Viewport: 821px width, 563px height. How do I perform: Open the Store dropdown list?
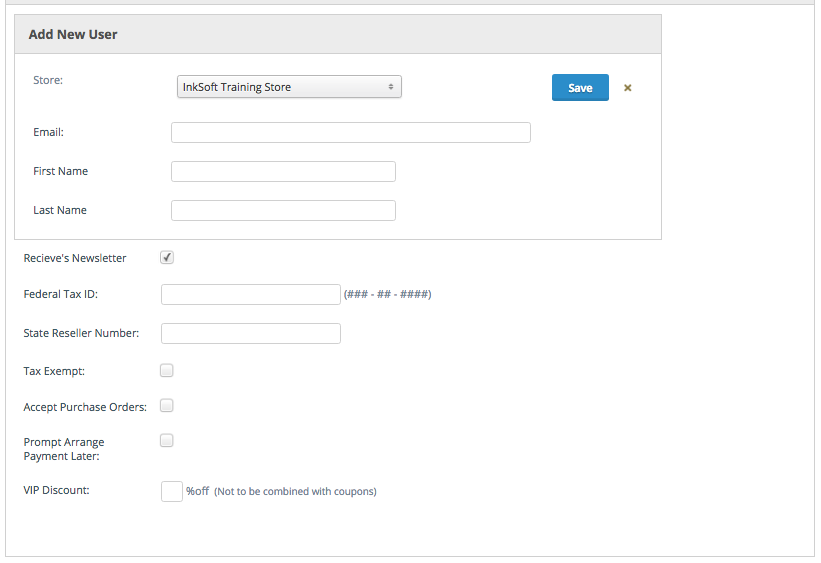[289, 87]
